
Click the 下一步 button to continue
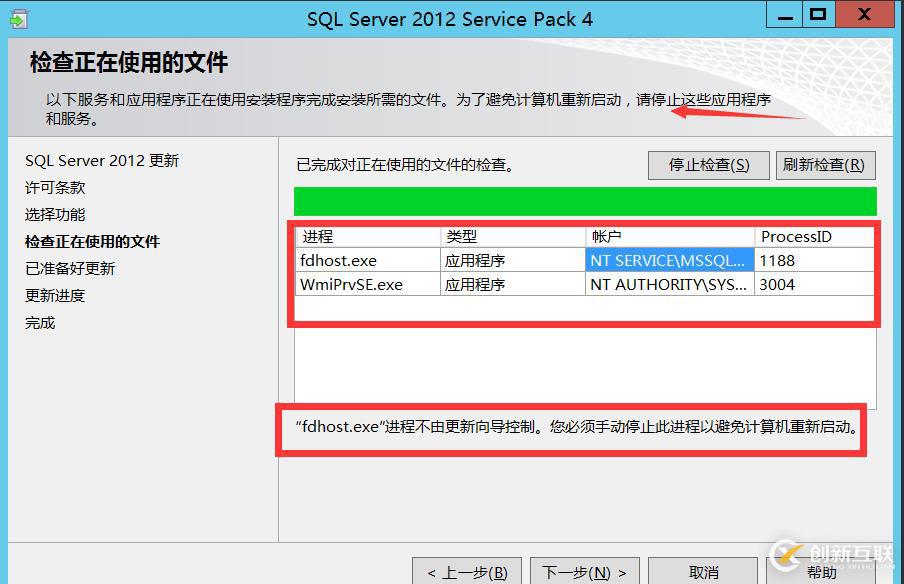(x=585, y=570)
